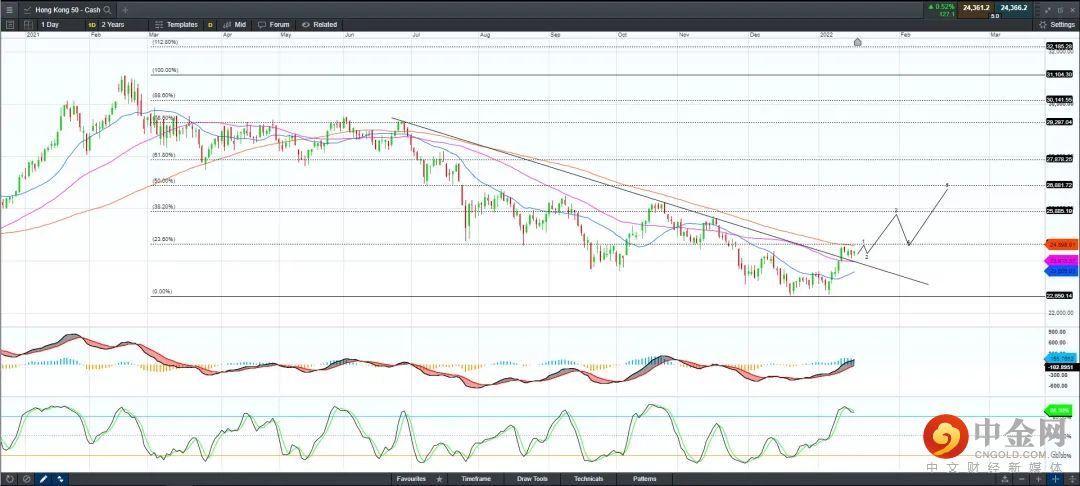
Task: Click the buy price 24,366.2 button
Action: point(1014,9)
